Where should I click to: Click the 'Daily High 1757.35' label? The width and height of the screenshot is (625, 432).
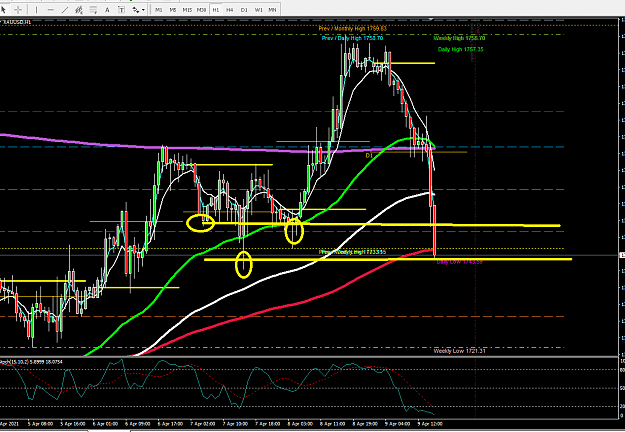pyautogui.click(x=460, y=49)
